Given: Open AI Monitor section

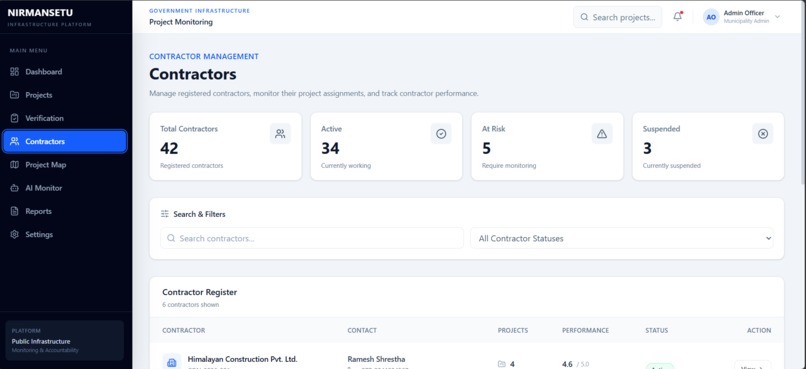Looking at the screenshot, I should click(65, 188).
